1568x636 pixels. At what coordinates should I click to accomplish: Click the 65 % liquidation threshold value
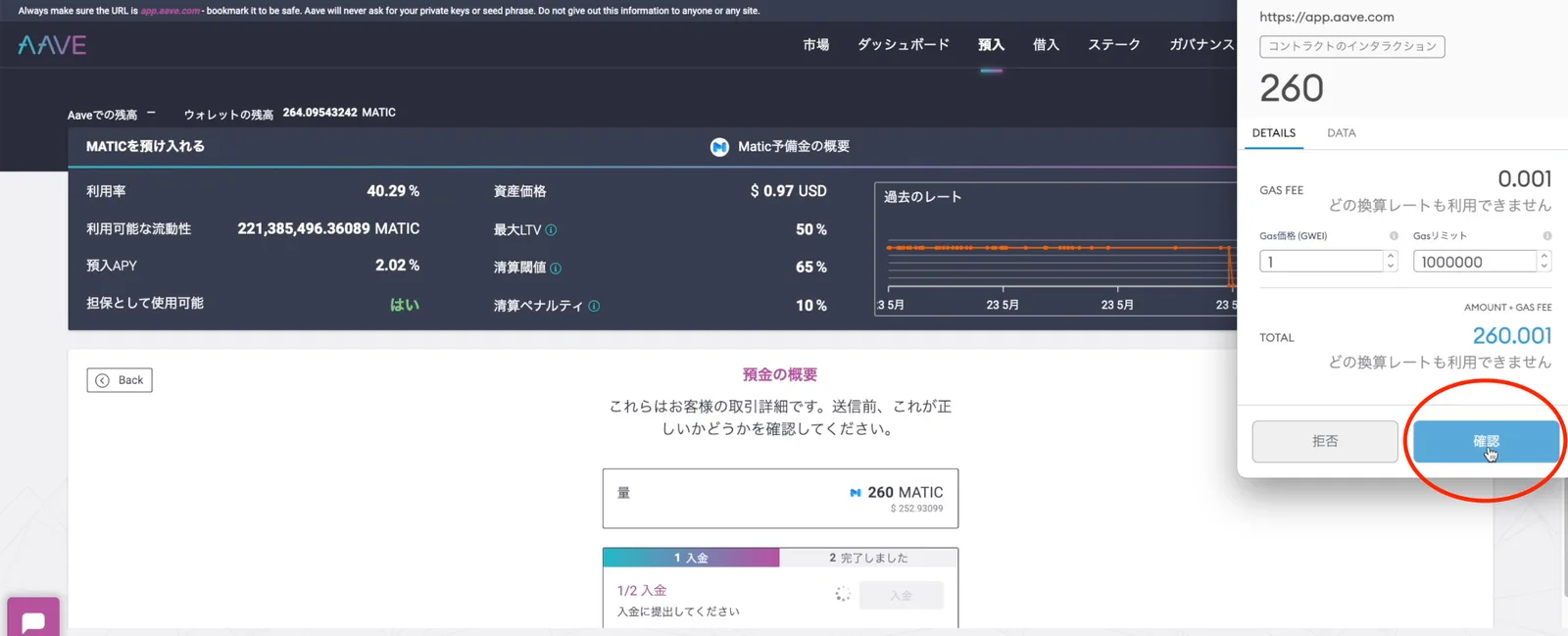tap(811, 267)
